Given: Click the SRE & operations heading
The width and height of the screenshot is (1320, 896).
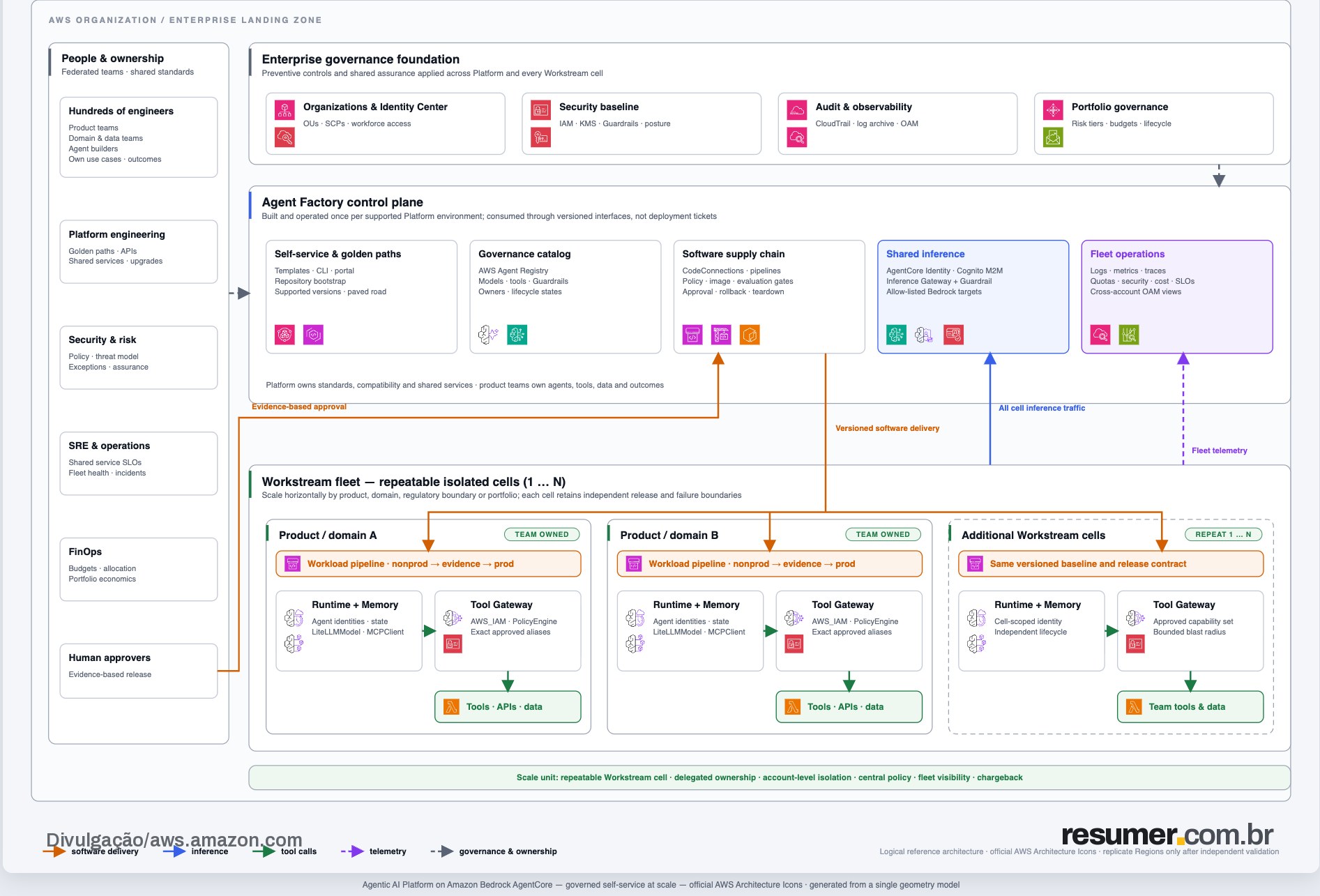Looking at the screenshot, I should [x=109, y=446].
